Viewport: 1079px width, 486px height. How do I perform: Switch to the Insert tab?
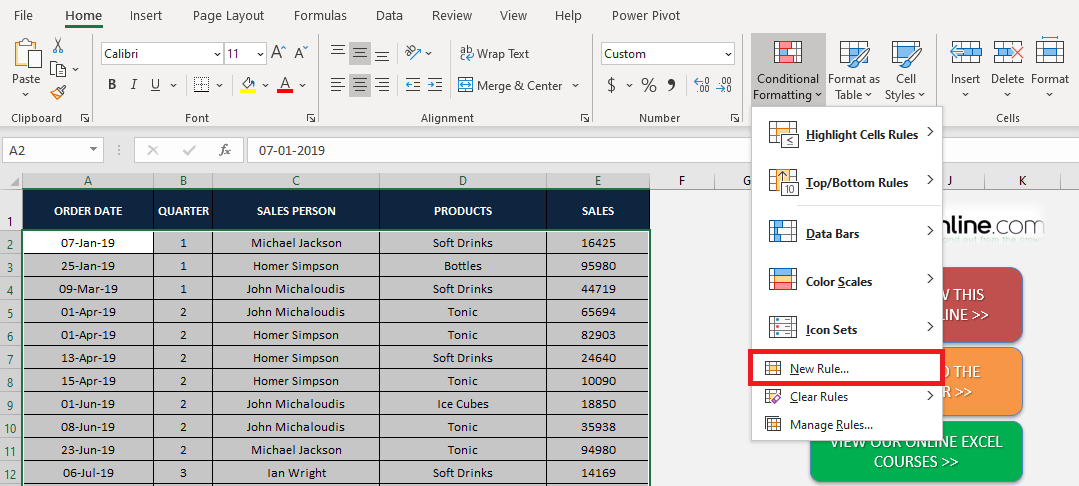coord(146,15)
